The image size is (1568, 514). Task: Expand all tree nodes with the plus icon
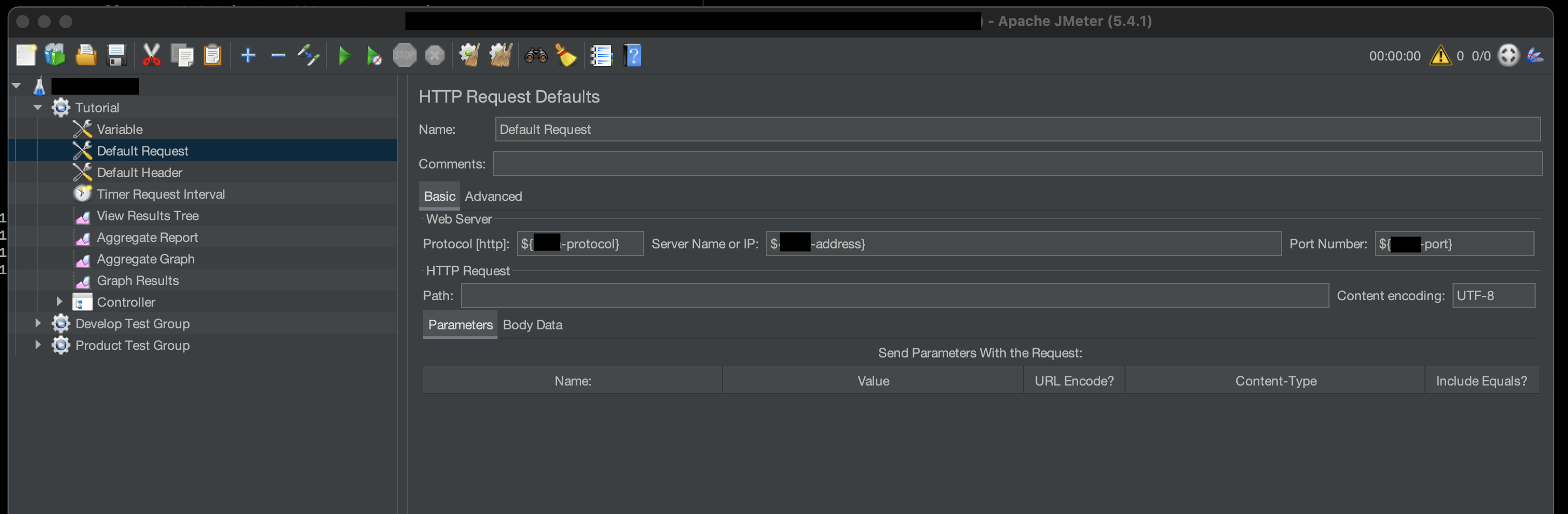tap(248, 56)
